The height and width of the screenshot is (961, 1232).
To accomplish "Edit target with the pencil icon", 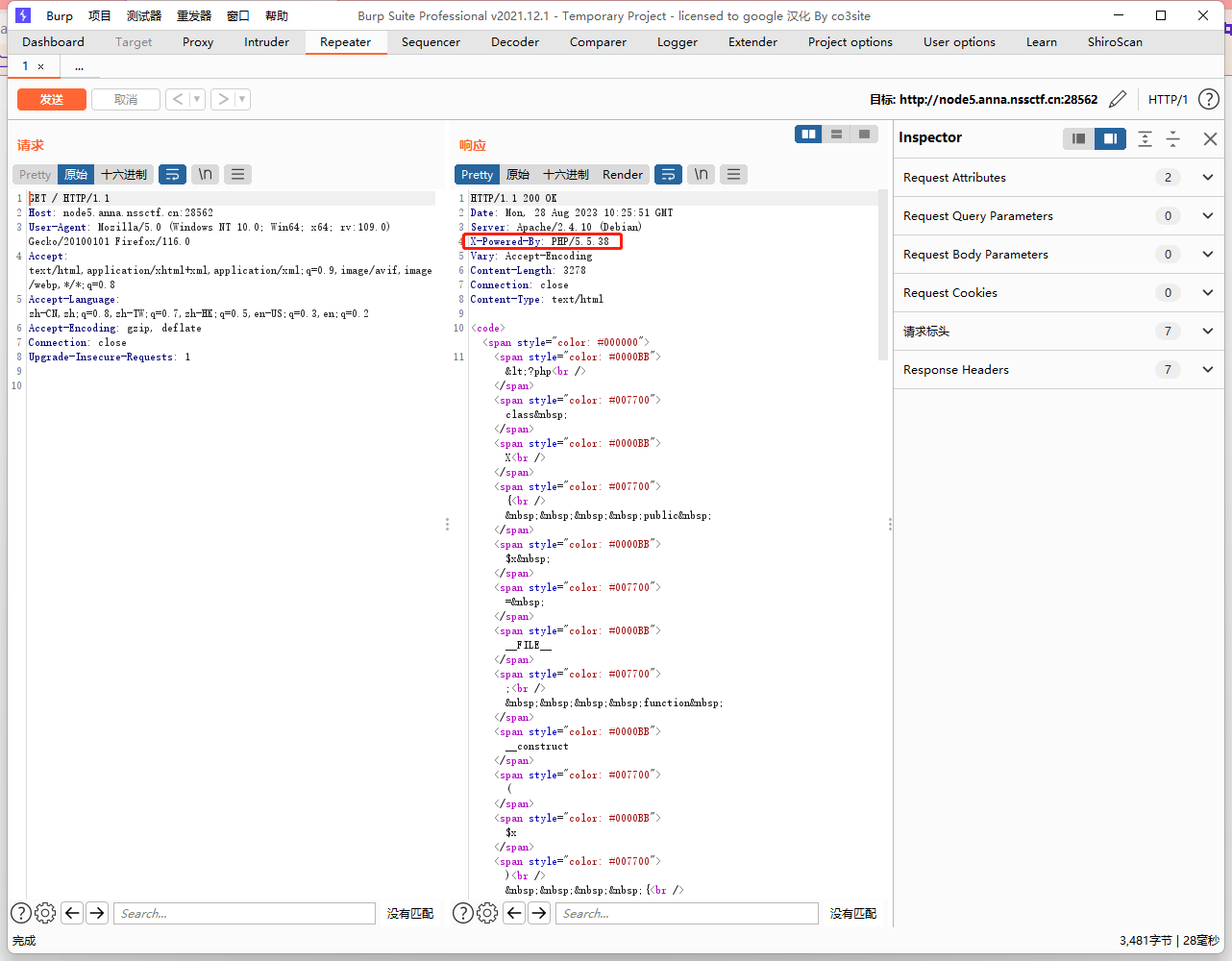I will pyautogui.click(x=1118, y=99).
